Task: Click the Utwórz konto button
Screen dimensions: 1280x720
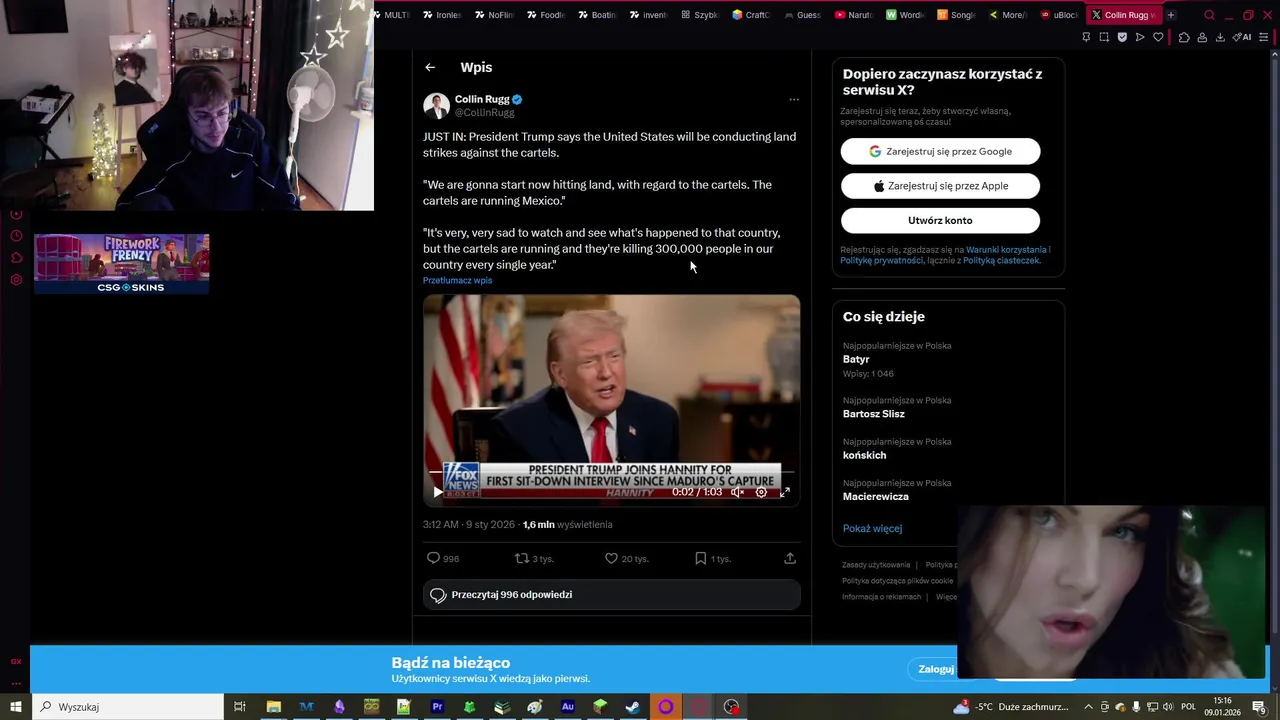Action: (940, 220)
